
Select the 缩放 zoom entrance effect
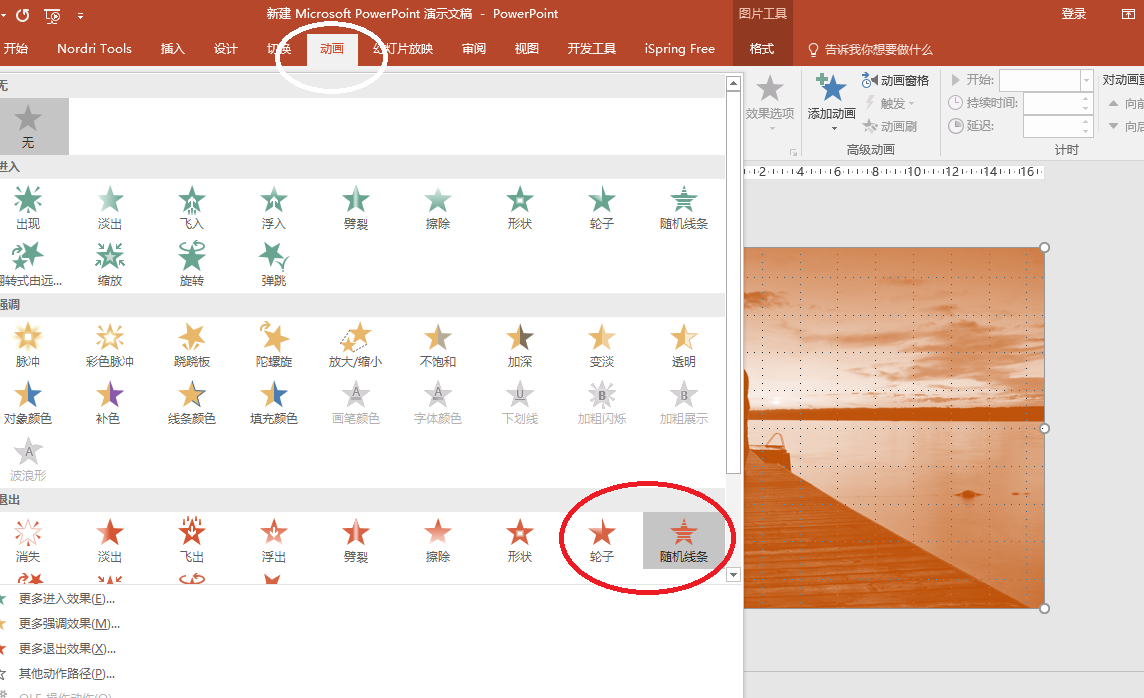tap(109, 265)
